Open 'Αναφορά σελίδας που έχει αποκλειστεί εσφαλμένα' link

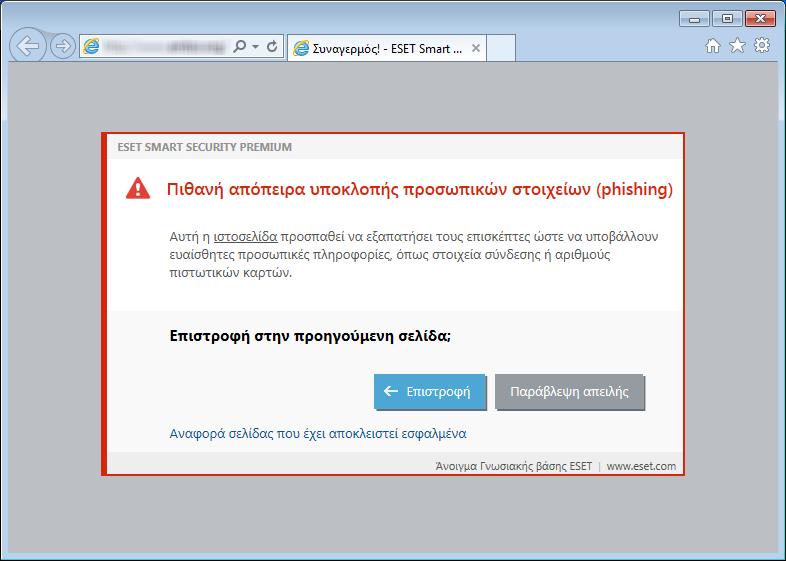click(318, 433)
